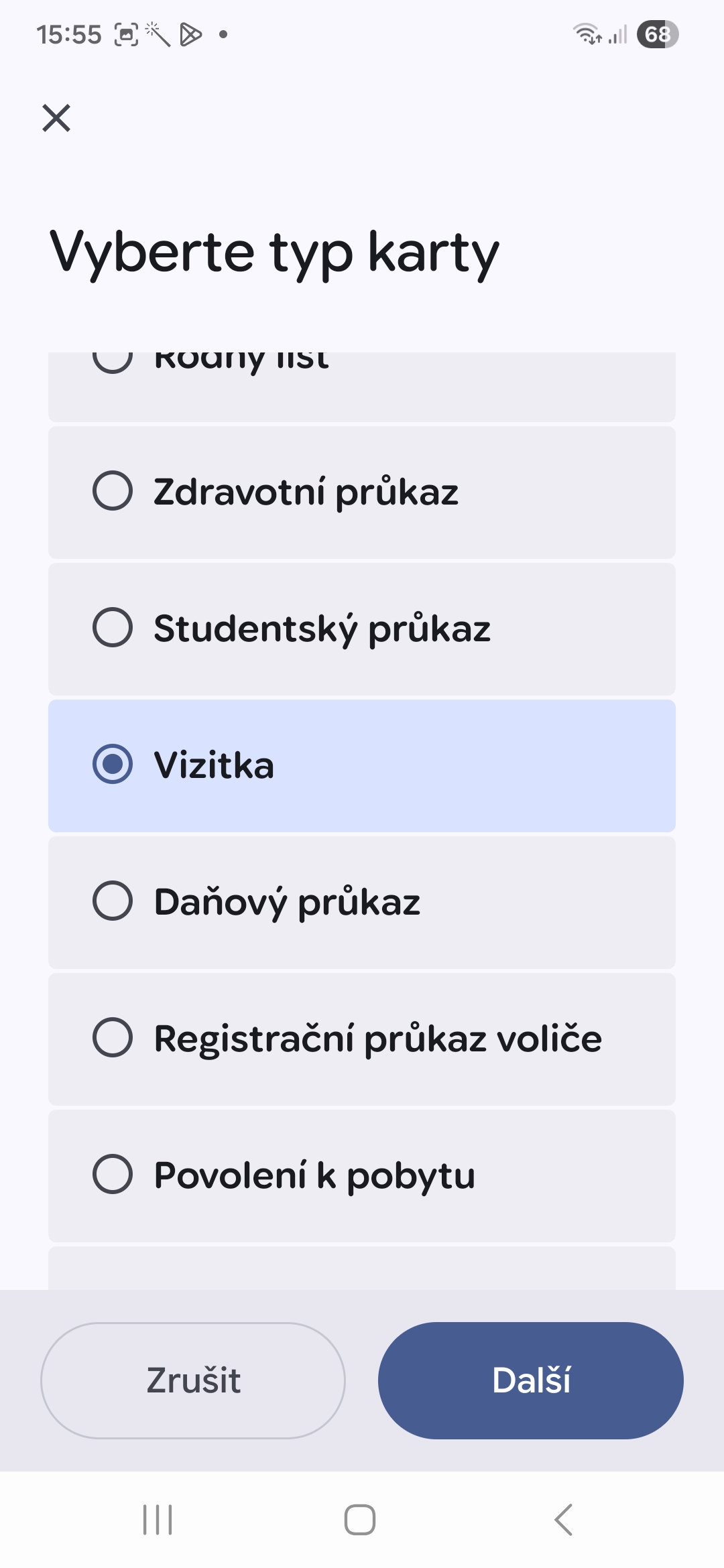The width and height of the screenshot is (724, 1568).
Task: Tap the selected Vizitka radio button
Action: 113,764
